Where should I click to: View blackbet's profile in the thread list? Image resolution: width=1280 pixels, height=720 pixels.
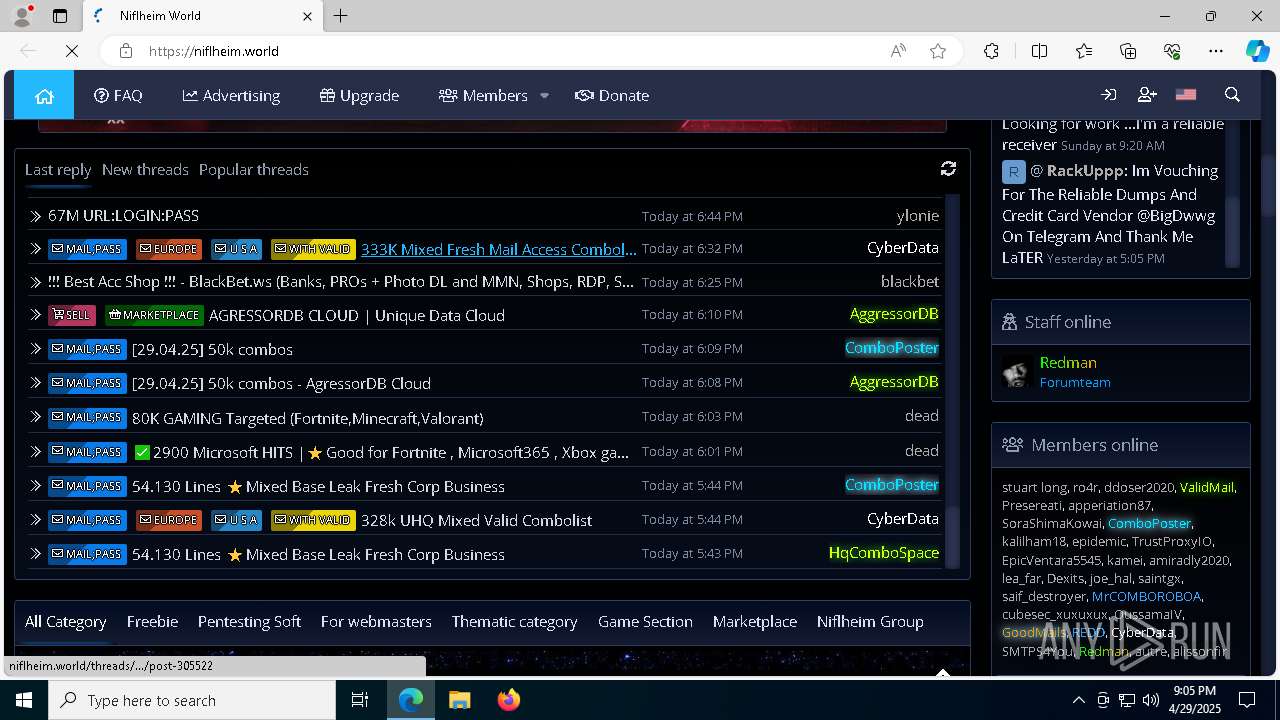pos(910,281)
